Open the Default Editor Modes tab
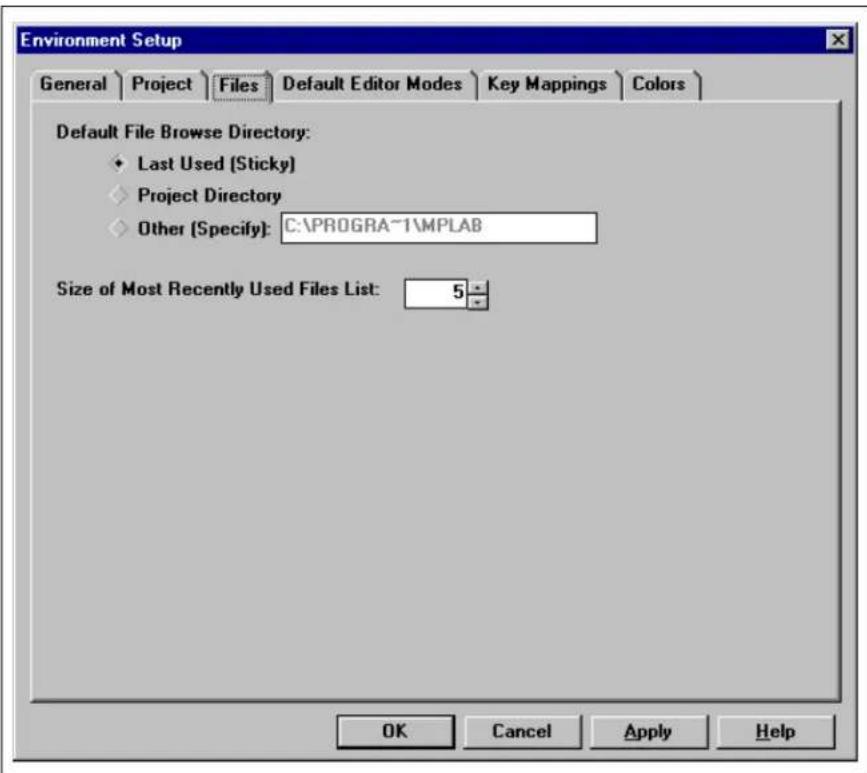867x773 pixels. pyautogui.click(x=374, y=85)
